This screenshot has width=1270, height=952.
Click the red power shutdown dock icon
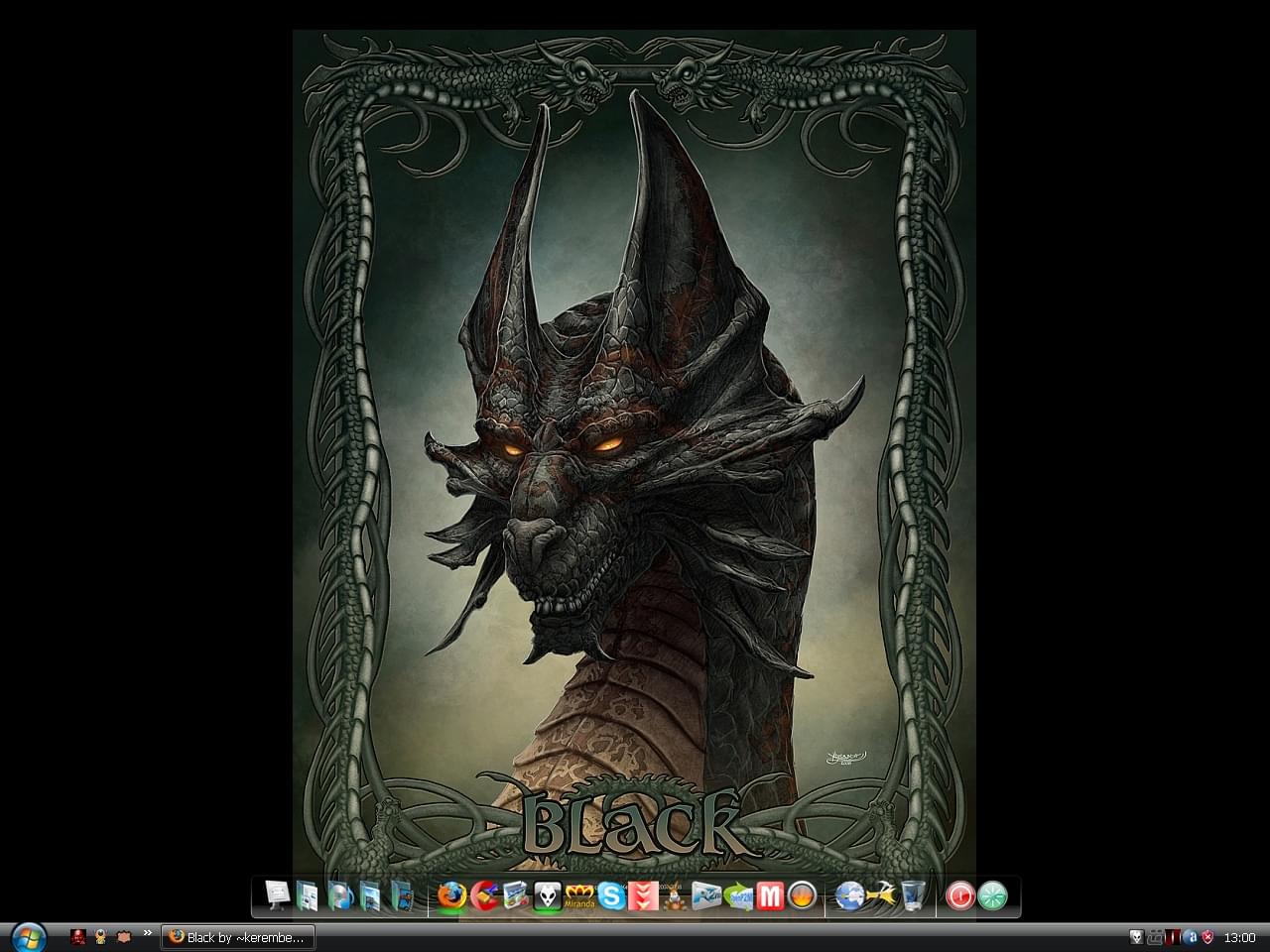point(960,896)
